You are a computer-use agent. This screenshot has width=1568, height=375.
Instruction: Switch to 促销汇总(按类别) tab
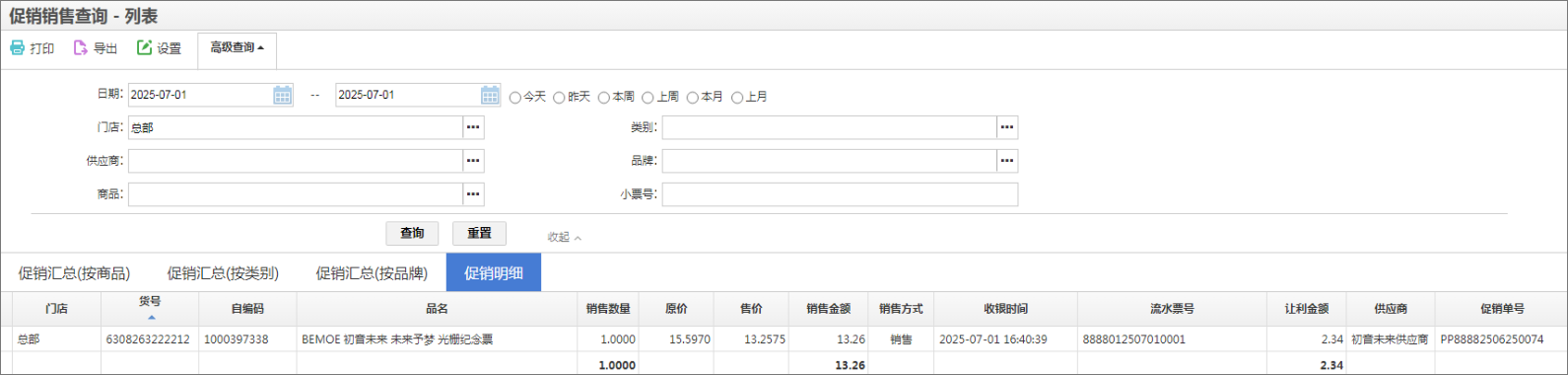pos(223,273)
